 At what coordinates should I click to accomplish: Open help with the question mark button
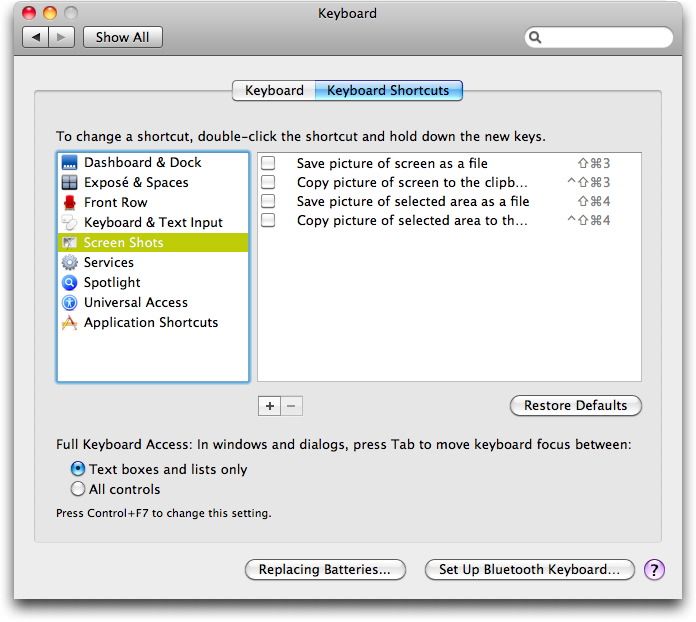[654, 570]
